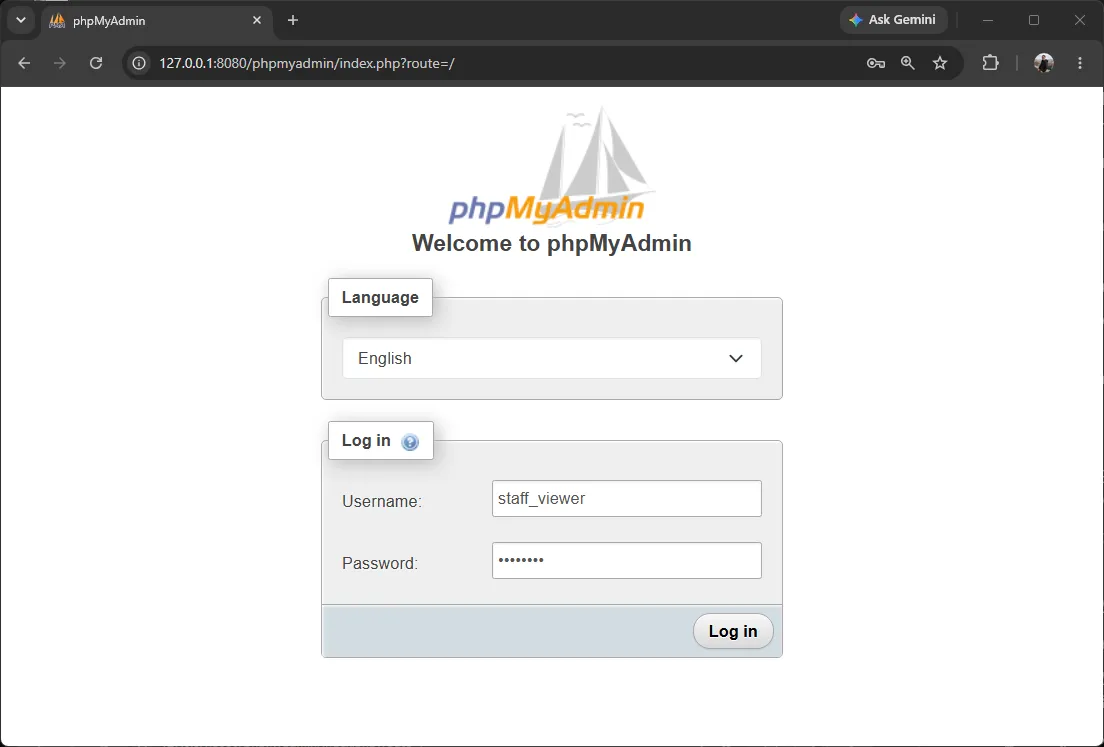Image resolution: width=1104 pixels, height=747 pixels.
Task: Click the login help question-mark icon
Action: point(410,442)
